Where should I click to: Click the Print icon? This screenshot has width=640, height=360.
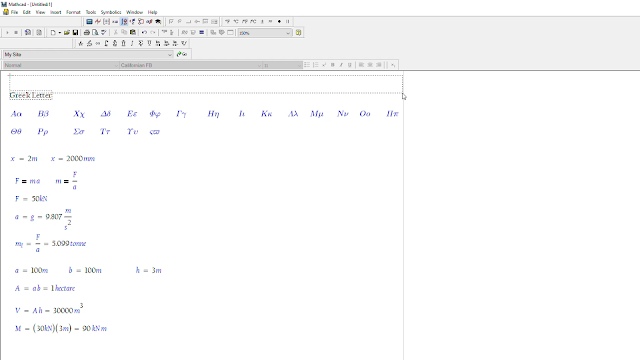point(87,33)
